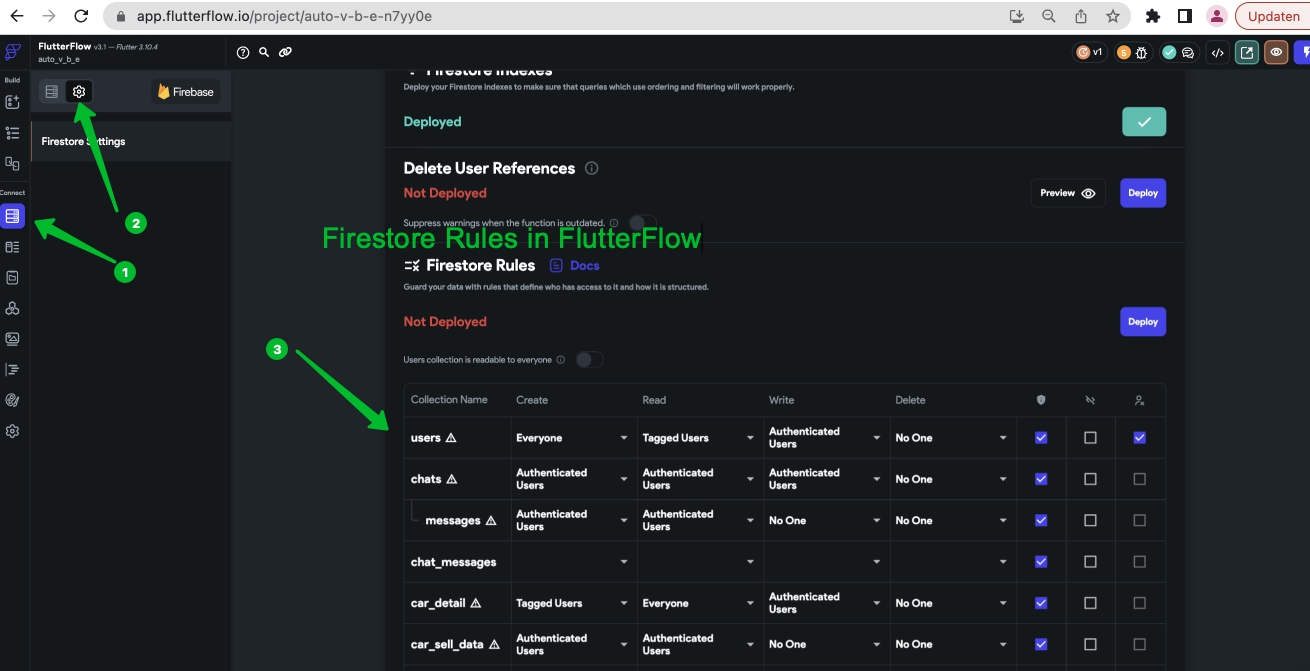Open the app settings gear at sidebar bottom

click(x=12, y=431)
